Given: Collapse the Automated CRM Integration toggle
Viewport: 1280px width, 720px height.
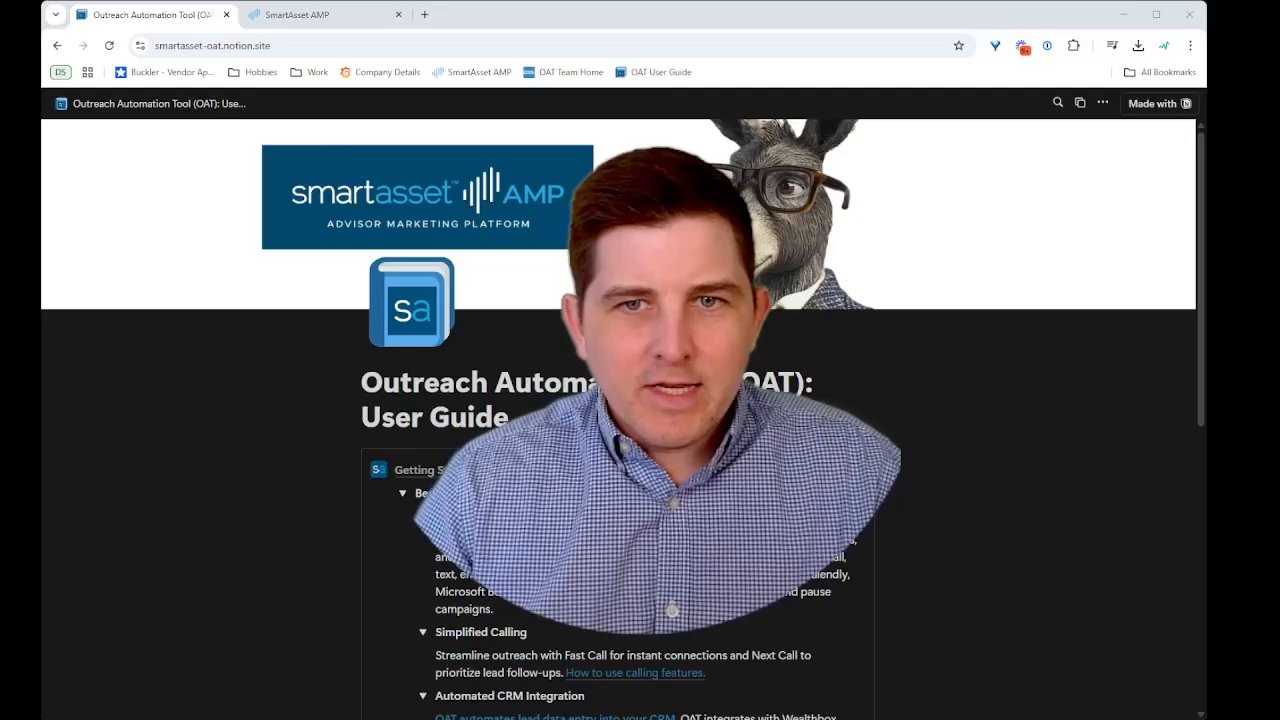Looking at the screenshot, I should [x=423, y=696].
